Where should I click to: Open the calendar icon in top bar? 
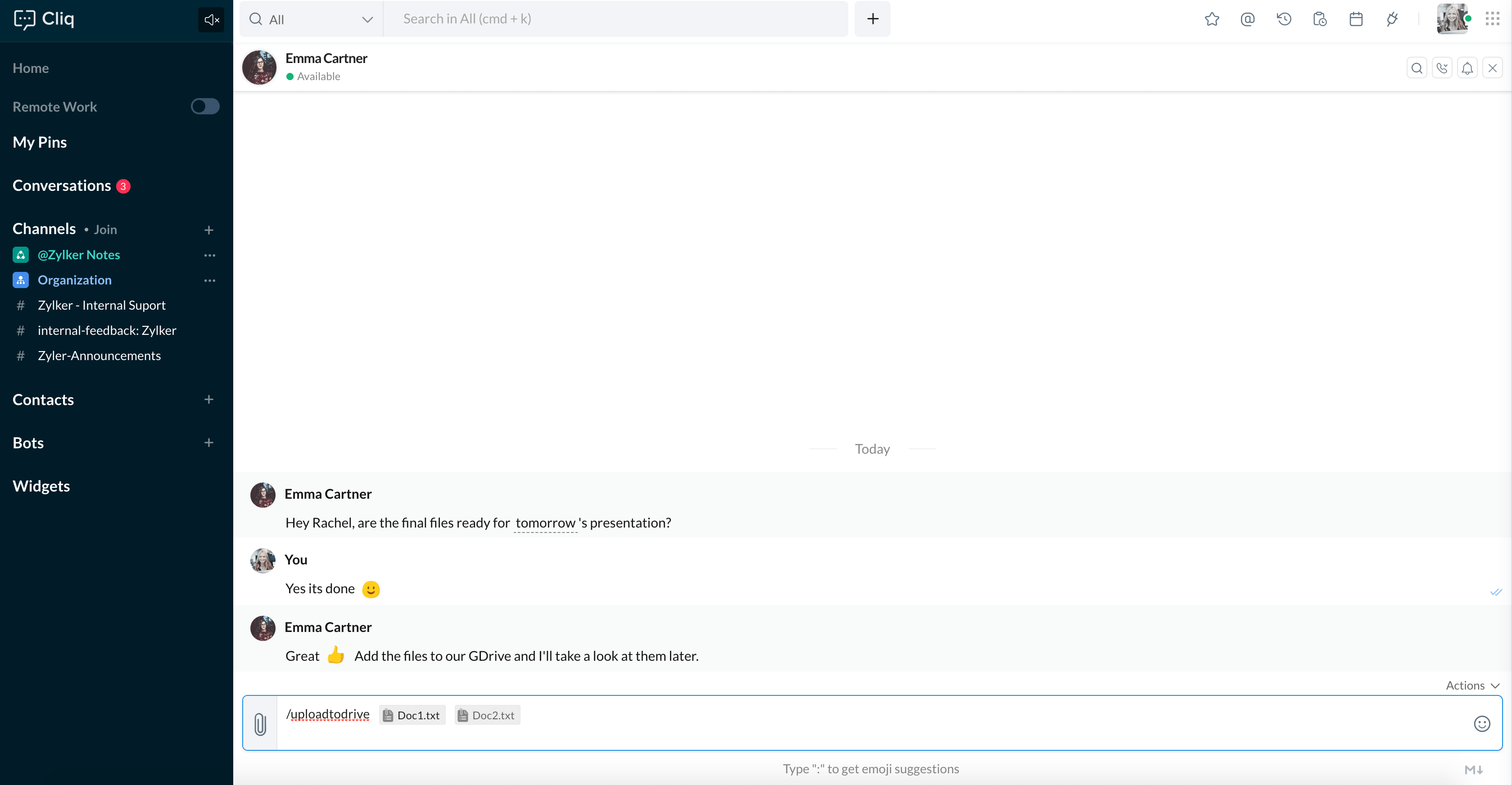(1355, 19)
